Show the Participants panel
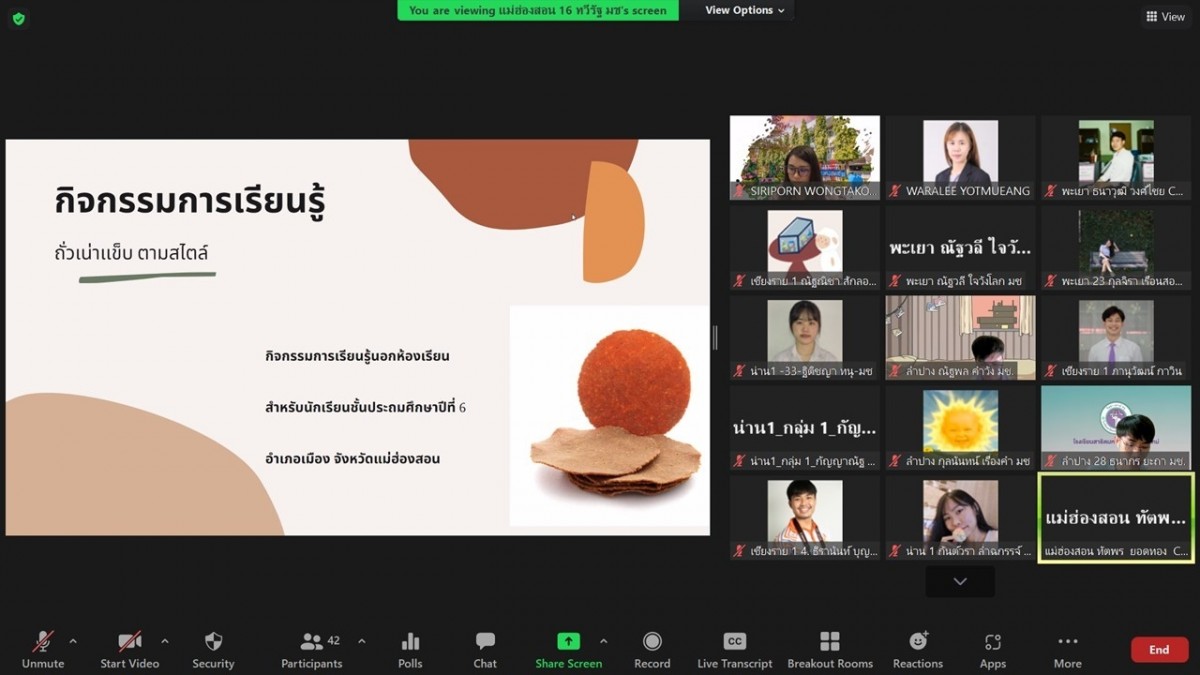This screenshot has width=1200, height=675. coord(312,649)
